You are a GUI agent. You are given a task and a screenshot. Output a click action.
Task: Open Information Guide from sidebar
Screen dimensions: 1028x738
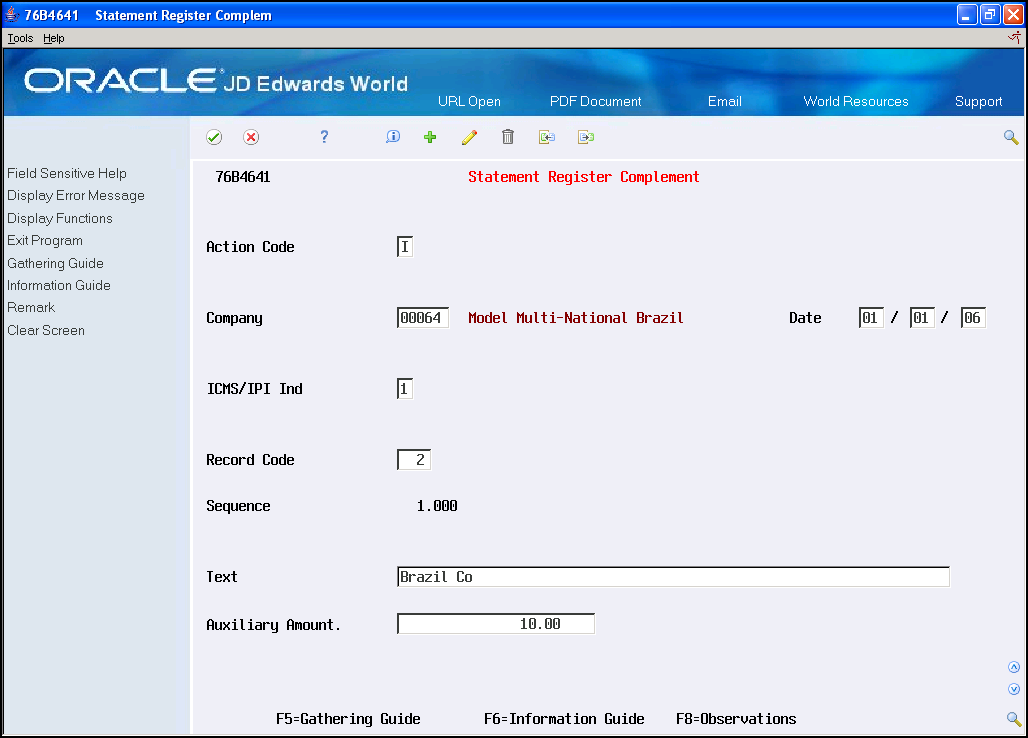click(x=58, y=285)
